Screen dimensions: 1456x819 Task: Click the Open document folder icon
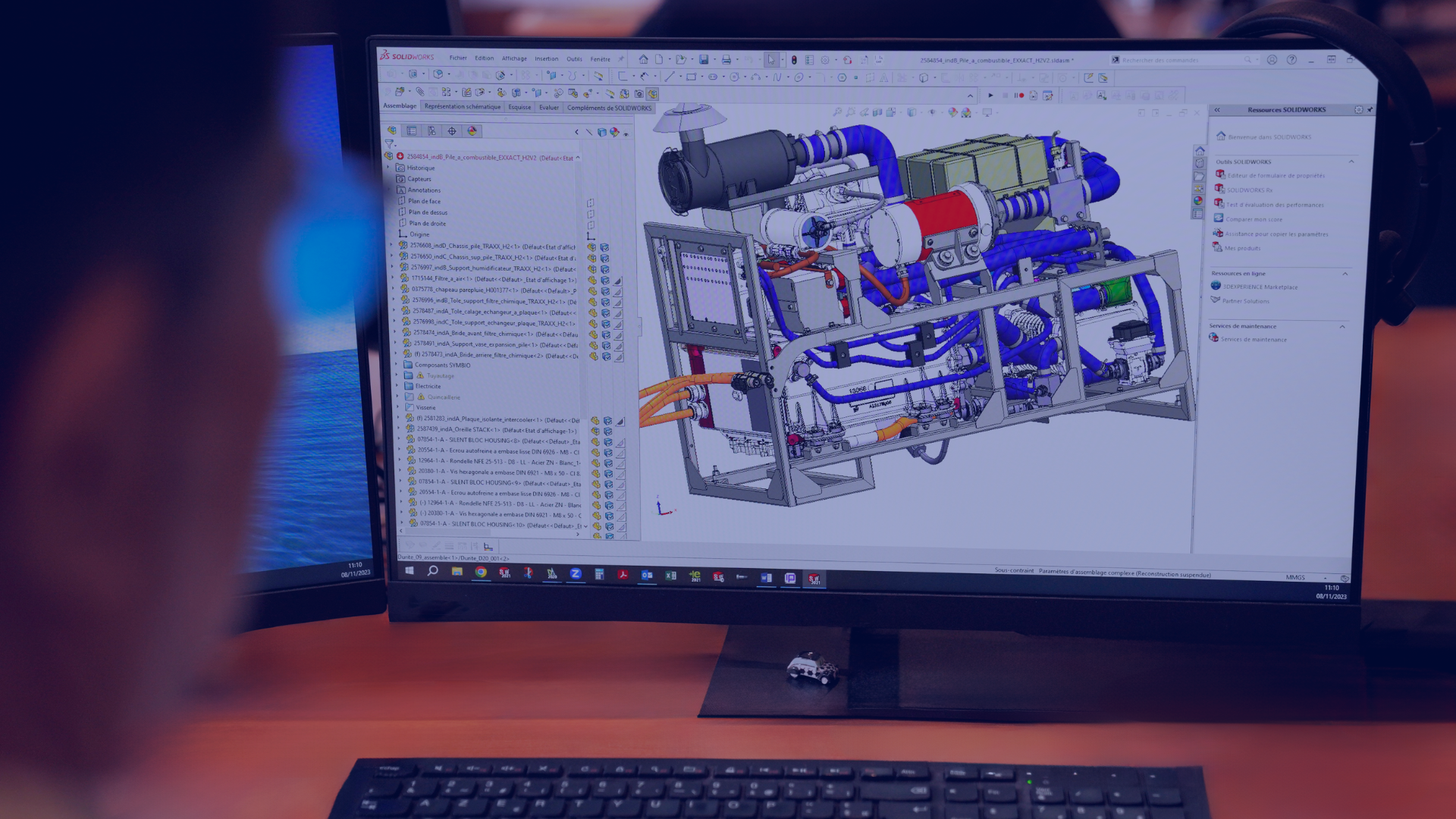[x=681, y=59]
